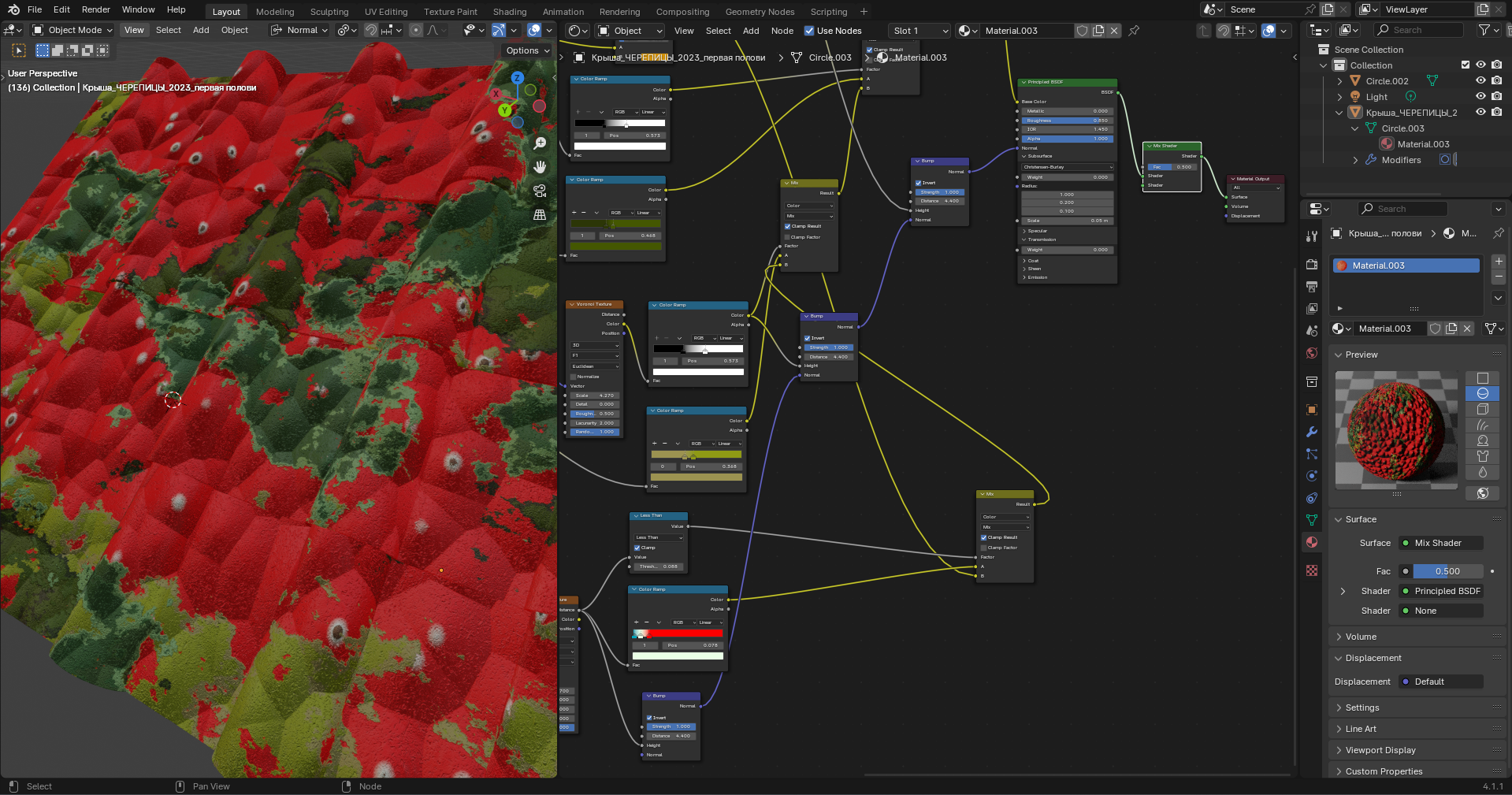Toggle Collection exclude-from-view-layer checkbox

[x=1466, y=65]
